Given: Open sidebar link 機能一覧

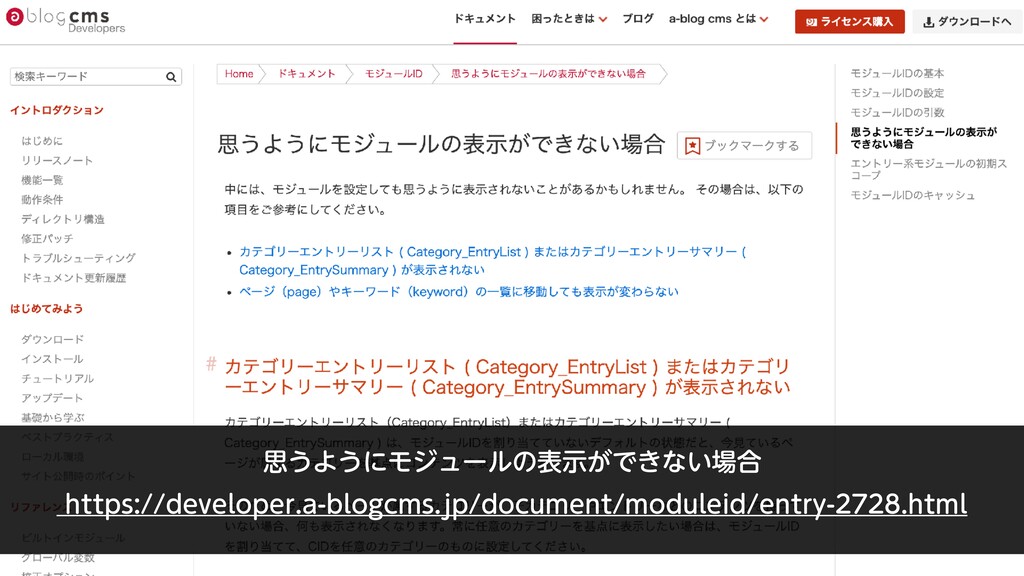Looking at the screenshot, I should pos(42,180).
